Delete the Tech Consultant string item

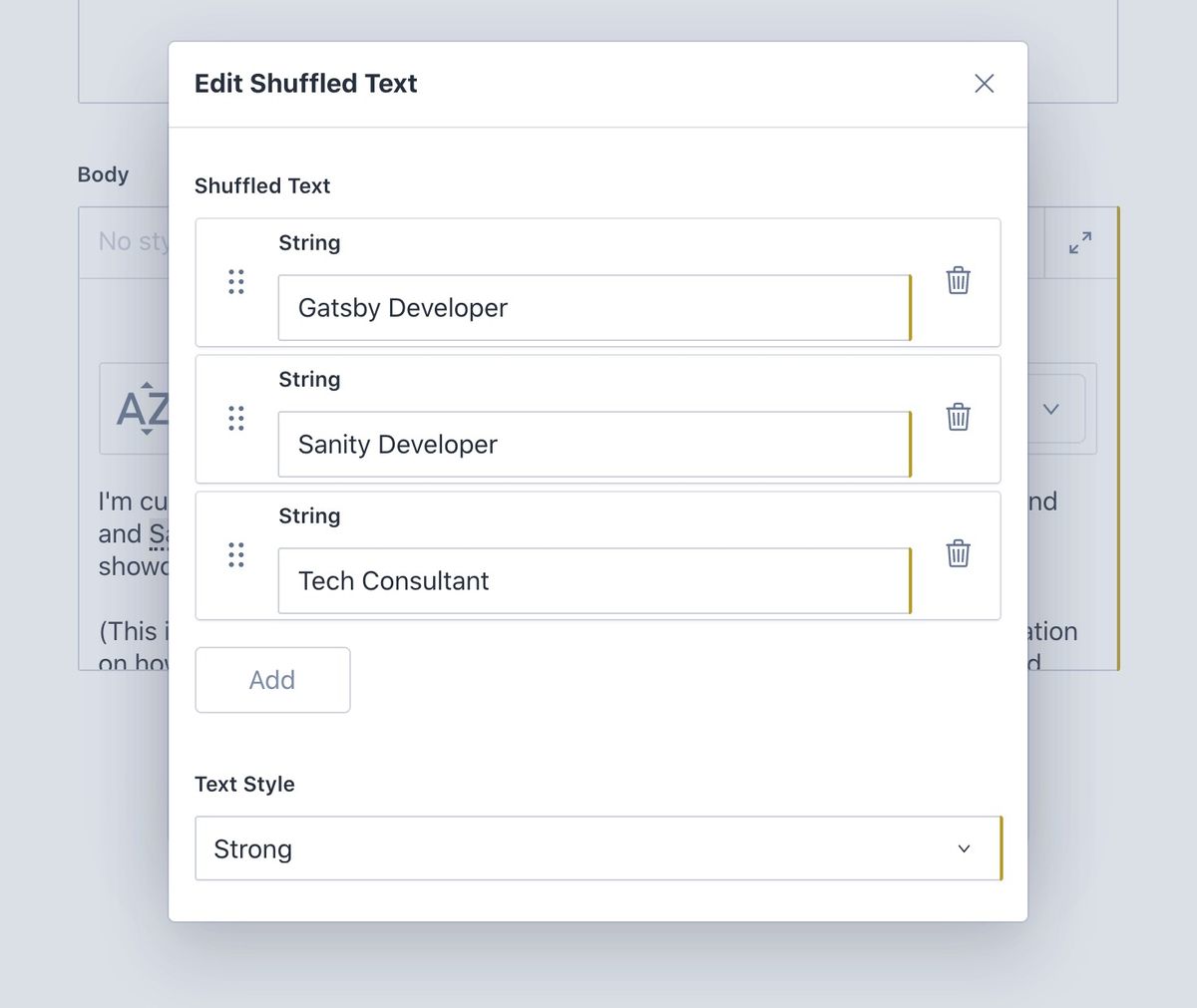point(958,553)
